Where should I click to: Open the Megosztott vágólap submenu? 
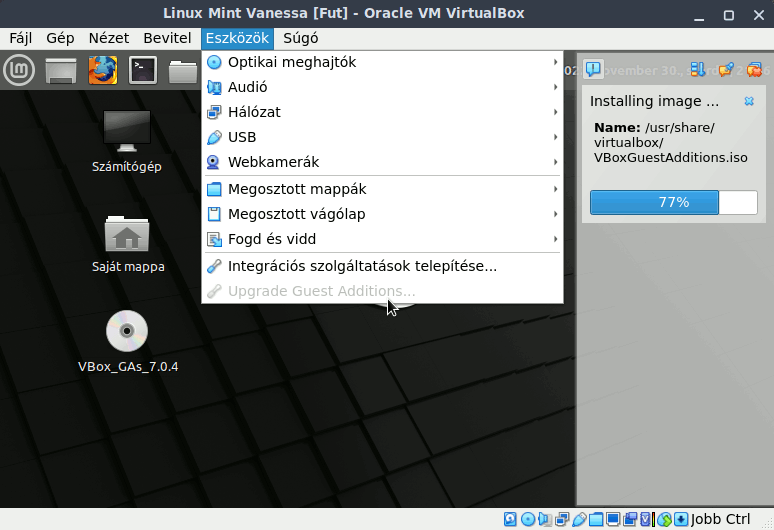point(383,214)
